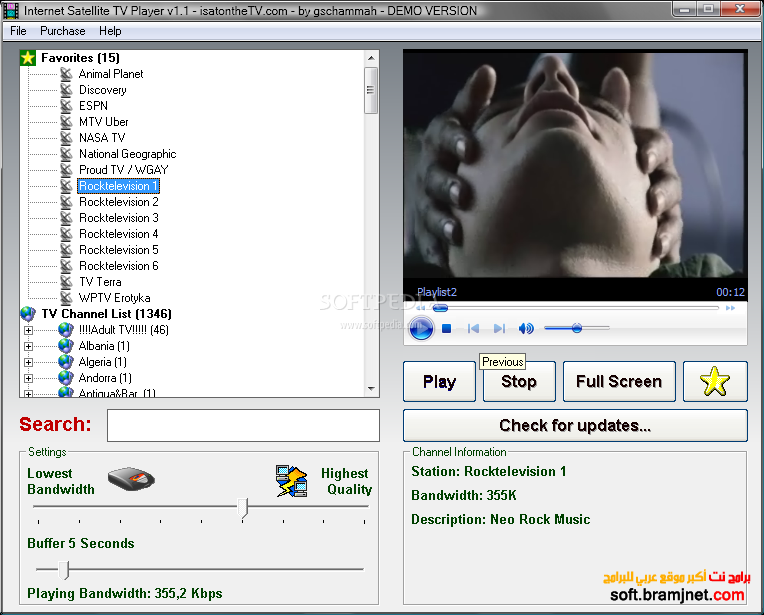Click the fast-forward arrows right of seek bar
The height and width of the screenshot is (615, 764).
pyautogui.click(x=730, y=308)
